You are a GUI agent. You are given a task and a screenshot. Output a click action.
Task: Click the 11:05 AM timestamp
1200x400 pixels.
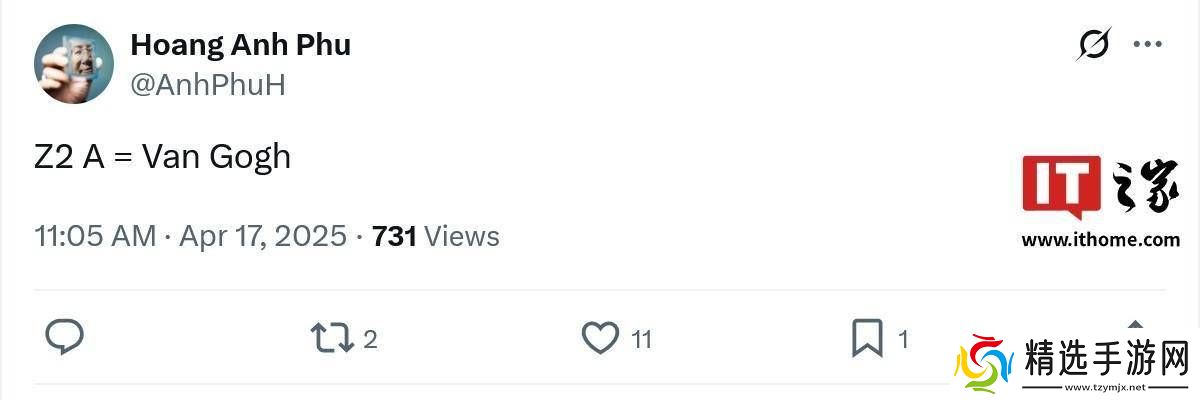tap(95, 237)
